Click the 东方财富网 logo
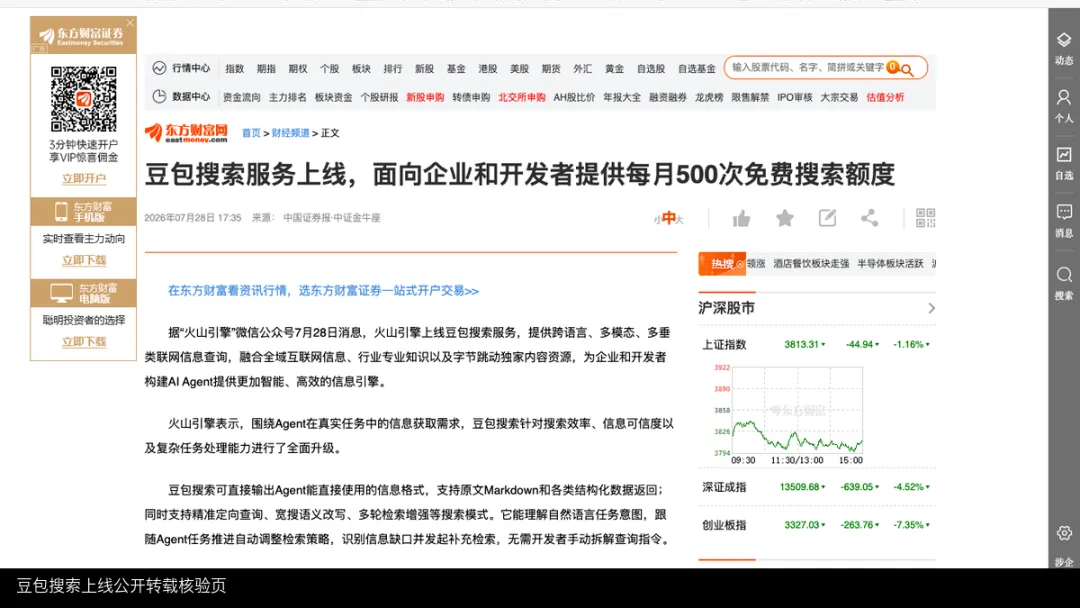The image size is (1080, 608). [x=187, y=132]
